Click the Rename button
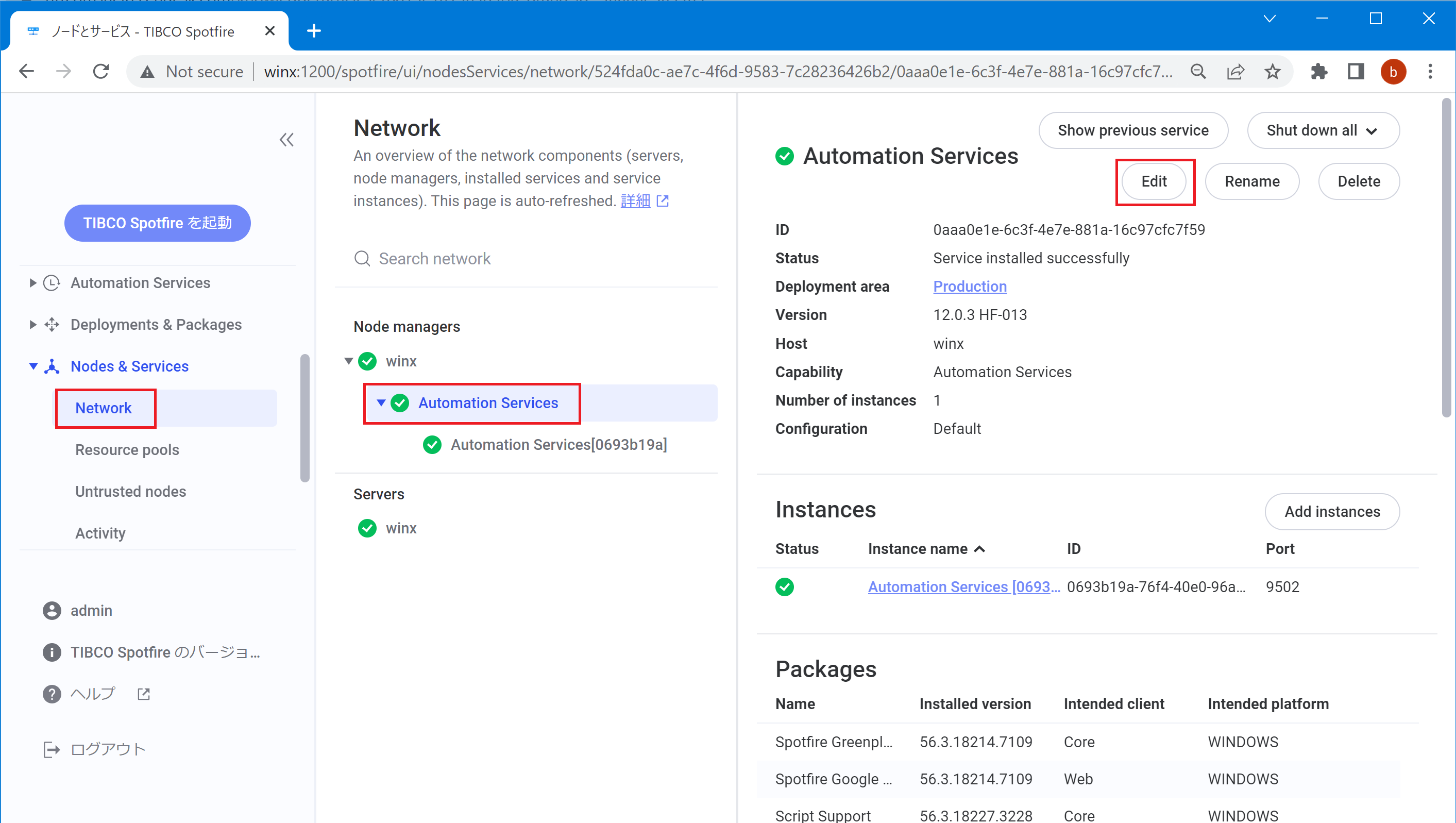 (x=1252, y=181)
